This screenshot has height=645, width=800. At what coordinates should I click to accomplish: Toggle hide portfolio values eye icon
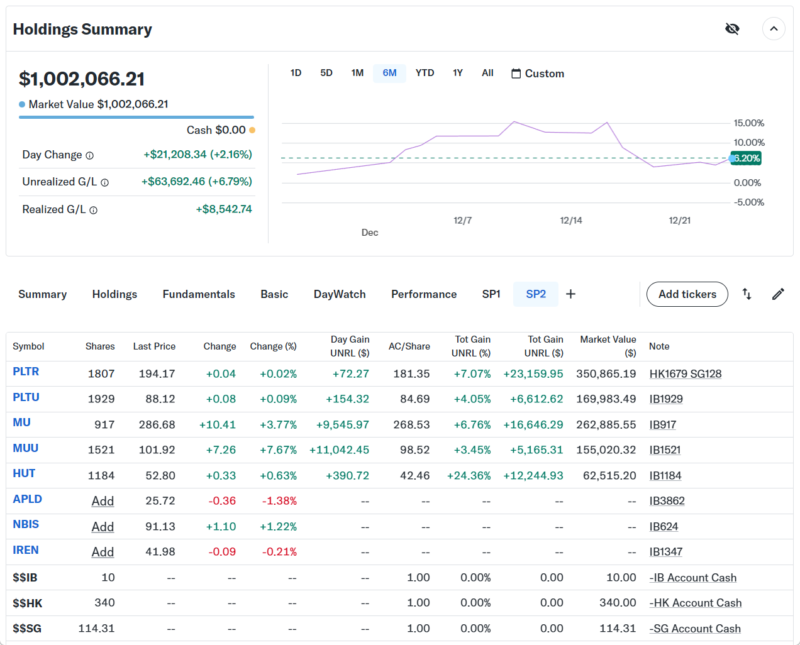[x=732, y=29]
